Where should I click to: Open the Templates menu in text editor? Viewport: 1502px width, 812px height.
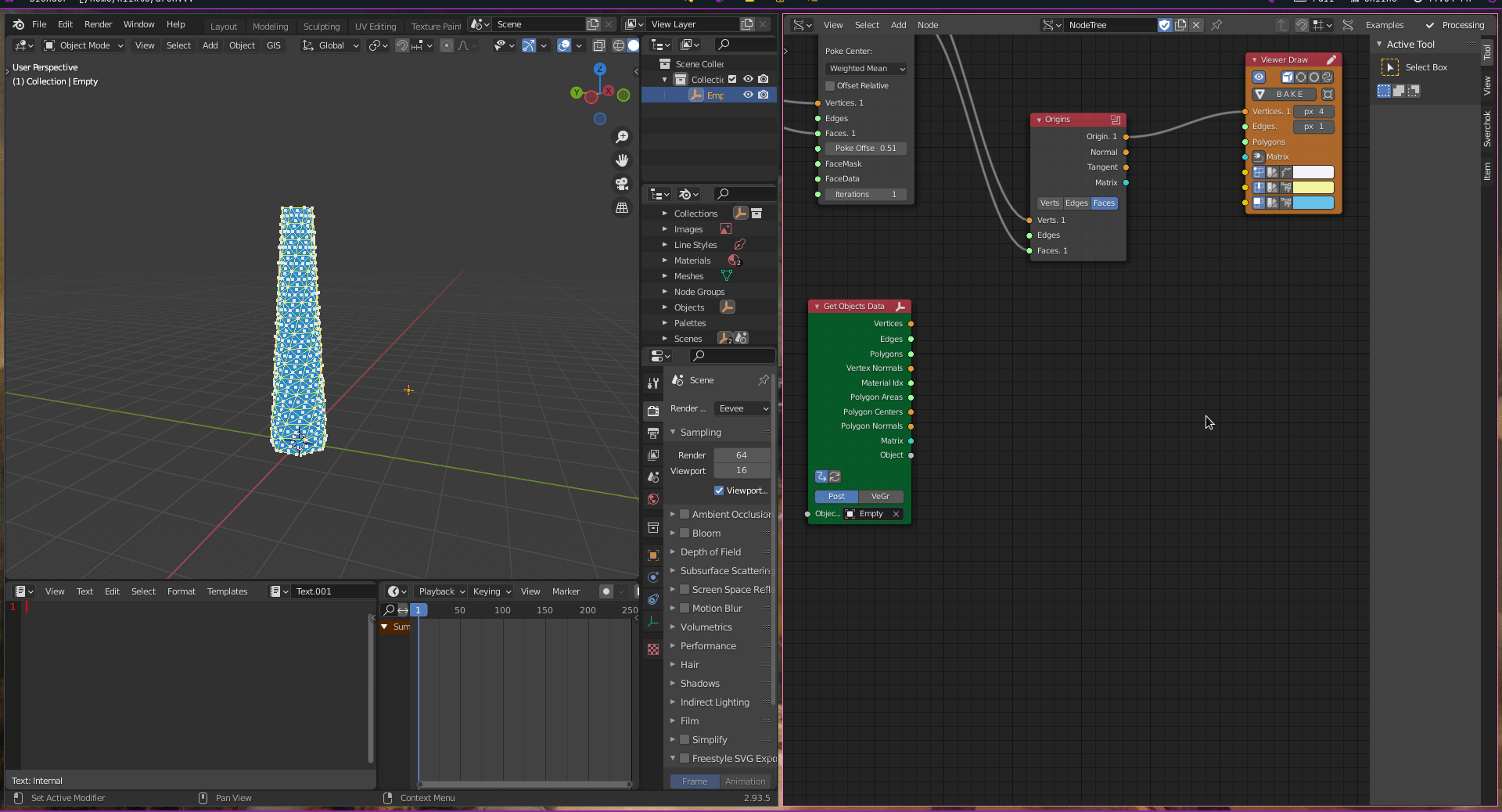pos(227,591)
